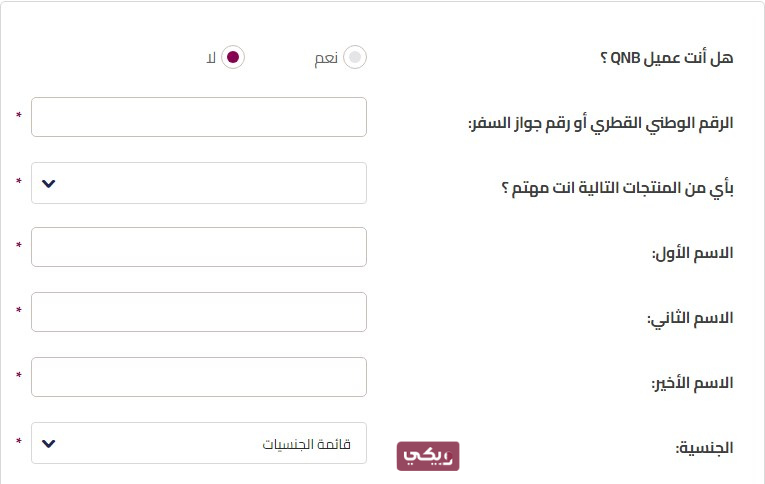Screen dimensions: 765x484
Task: Click the red asterisk beside the nationality dropdown
Action: coord(18,442)
